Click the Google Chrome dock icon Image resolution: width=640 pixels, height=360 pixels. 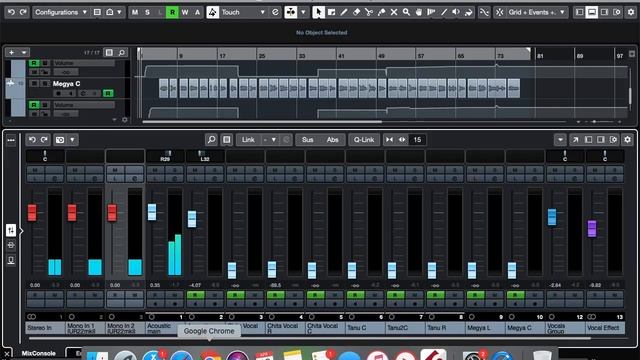(211, 355)
